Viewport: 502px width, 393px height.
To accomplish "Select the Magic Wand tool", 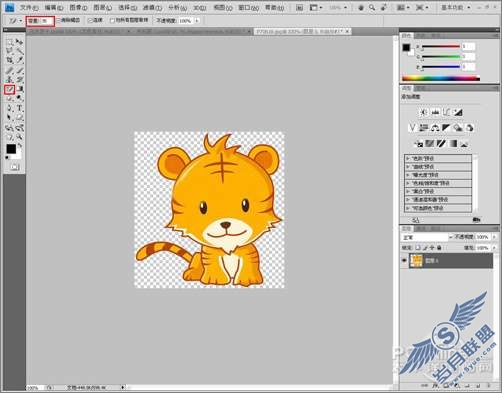I will (19, 51).
